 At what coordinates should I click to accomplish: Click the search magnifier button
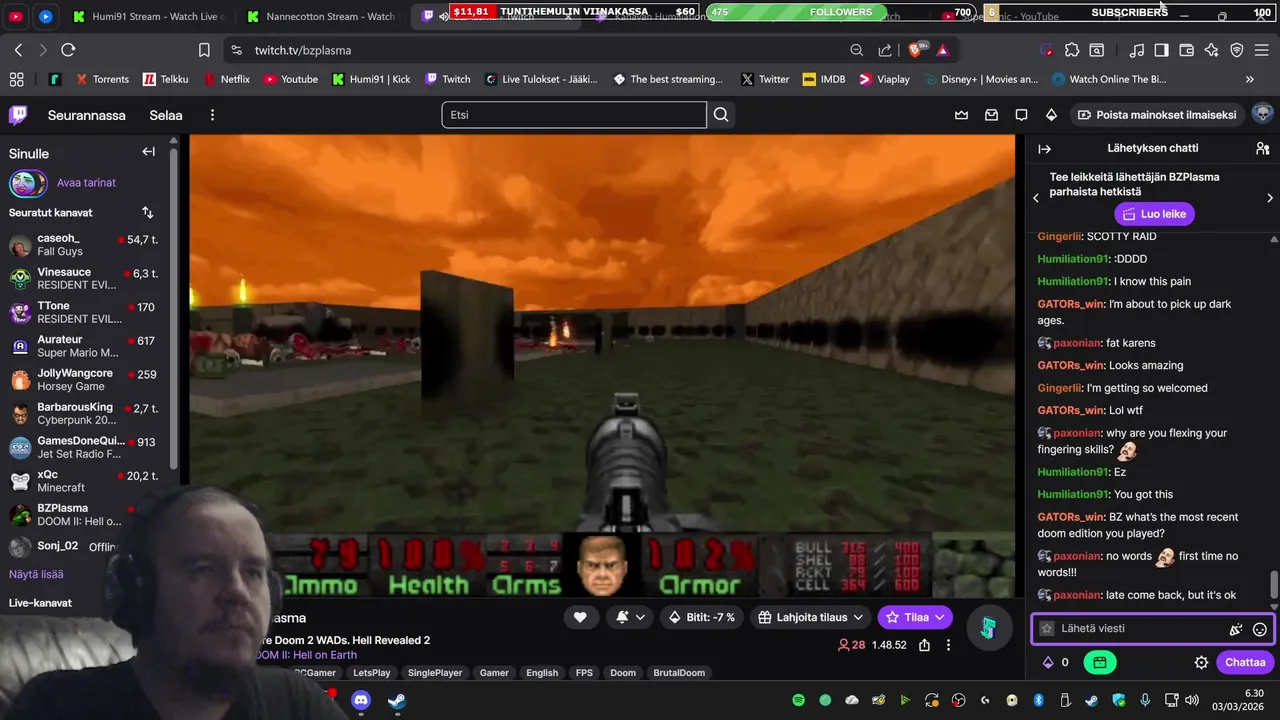coord(721,115)
